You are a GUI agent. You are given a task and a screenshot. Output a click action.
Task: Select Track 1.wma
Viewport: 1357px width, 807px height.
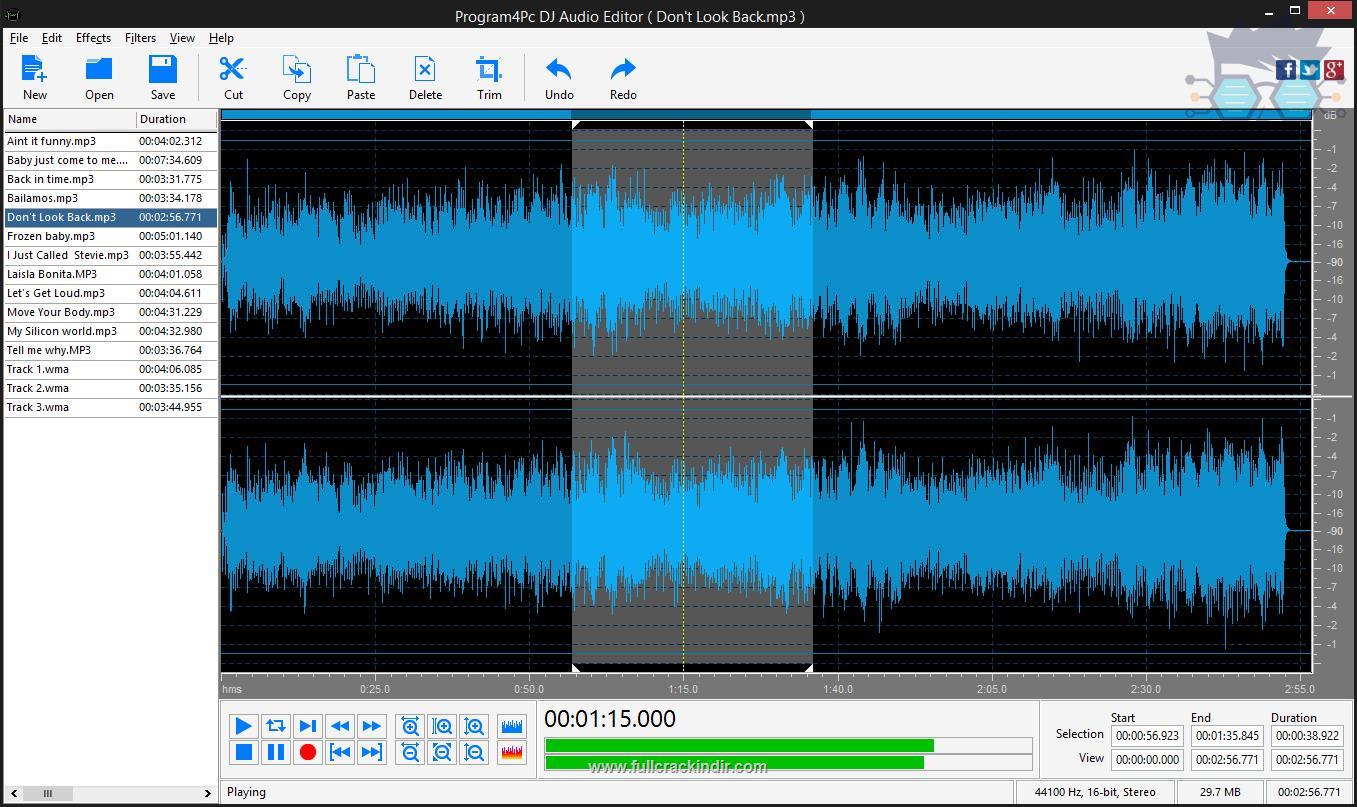110,369
